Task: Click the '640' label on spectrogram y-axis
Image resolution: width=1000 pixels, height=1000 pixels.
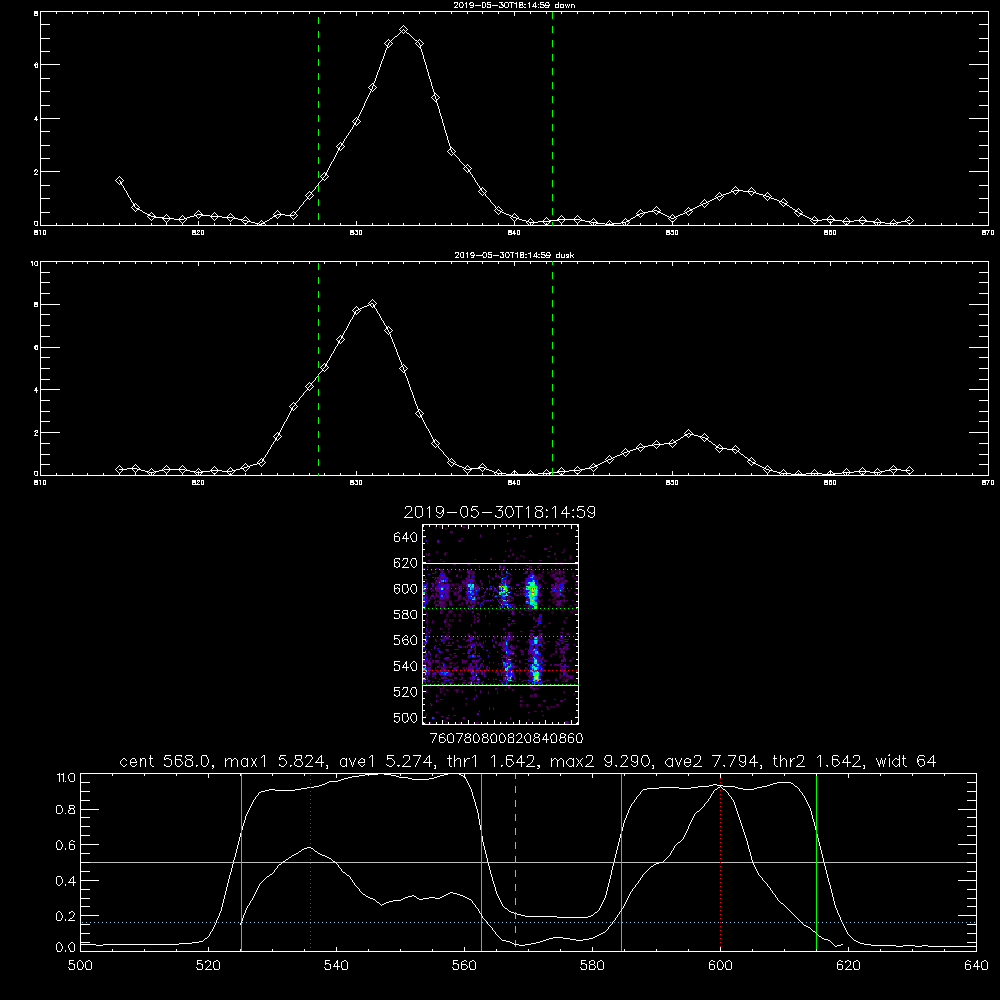Action: coord(405,538)
